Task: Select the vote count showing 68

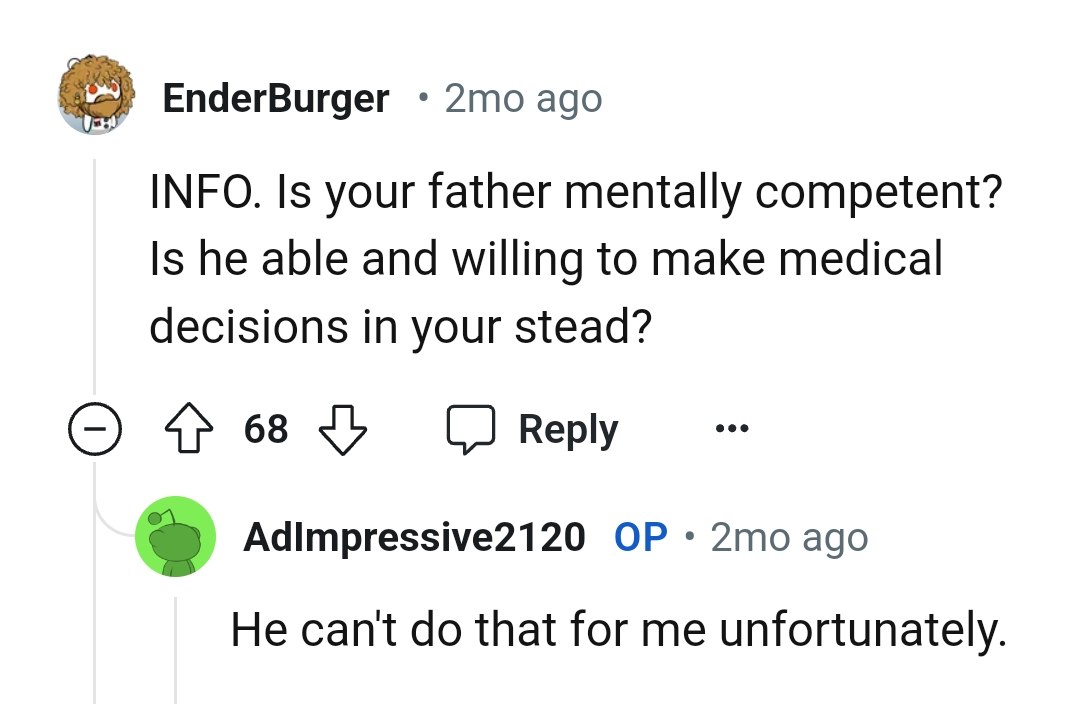Action: coord(266,428)
